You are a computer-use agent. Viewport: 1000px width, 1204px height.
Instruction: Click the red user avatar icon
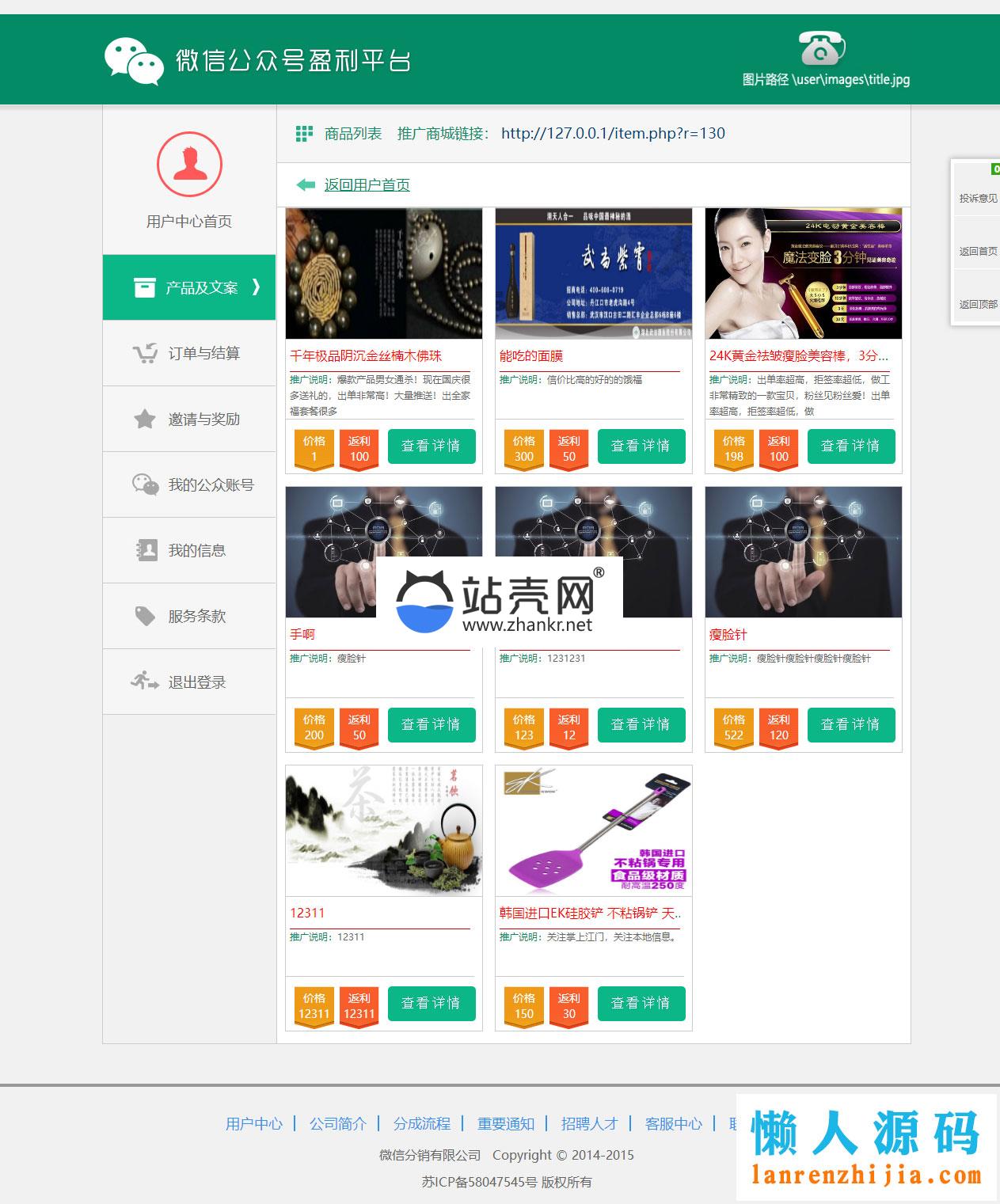pos(189,165)
